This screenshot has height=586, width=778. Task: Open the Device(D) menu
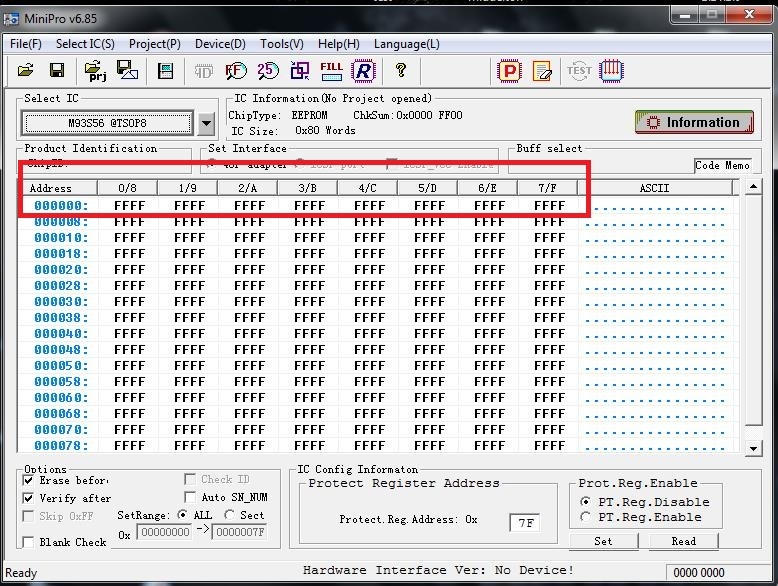(220, 44)
